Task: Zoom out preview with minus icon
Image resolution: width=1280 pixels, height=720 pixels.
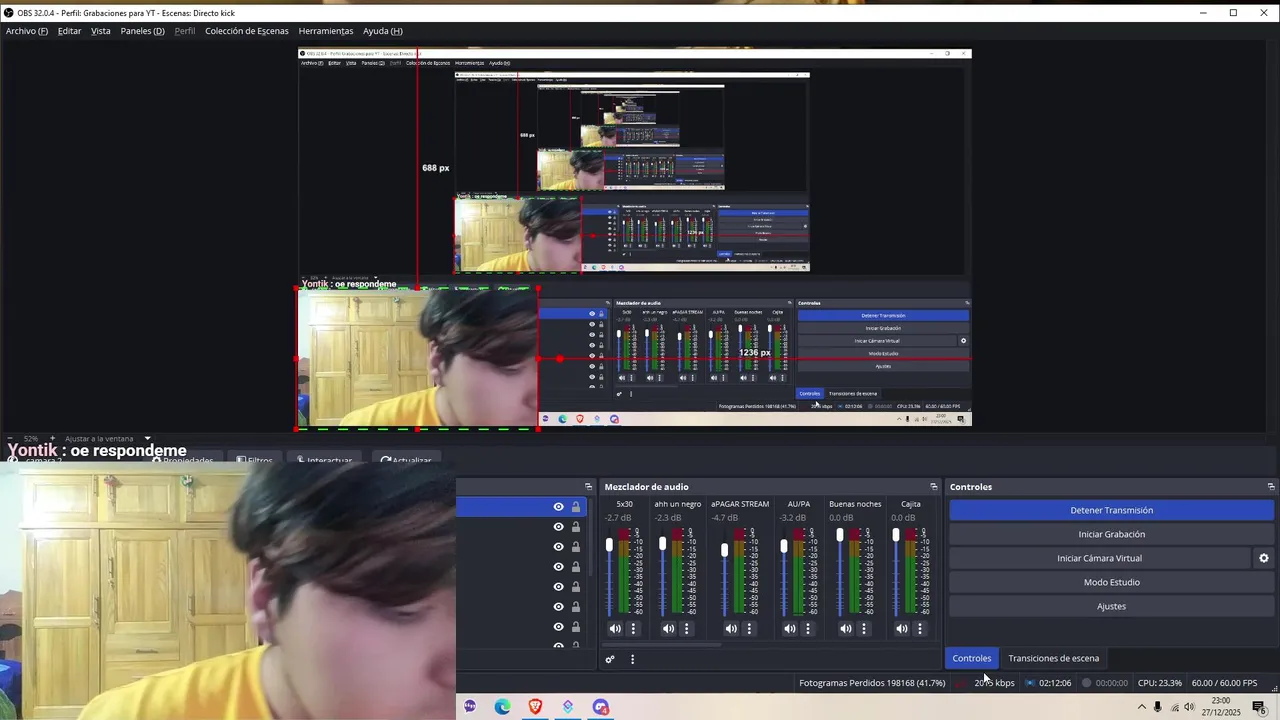Action: (9, 438)
